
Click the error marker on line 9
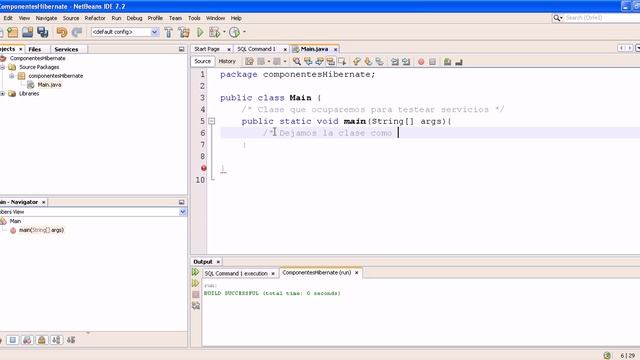click(204, 168)
